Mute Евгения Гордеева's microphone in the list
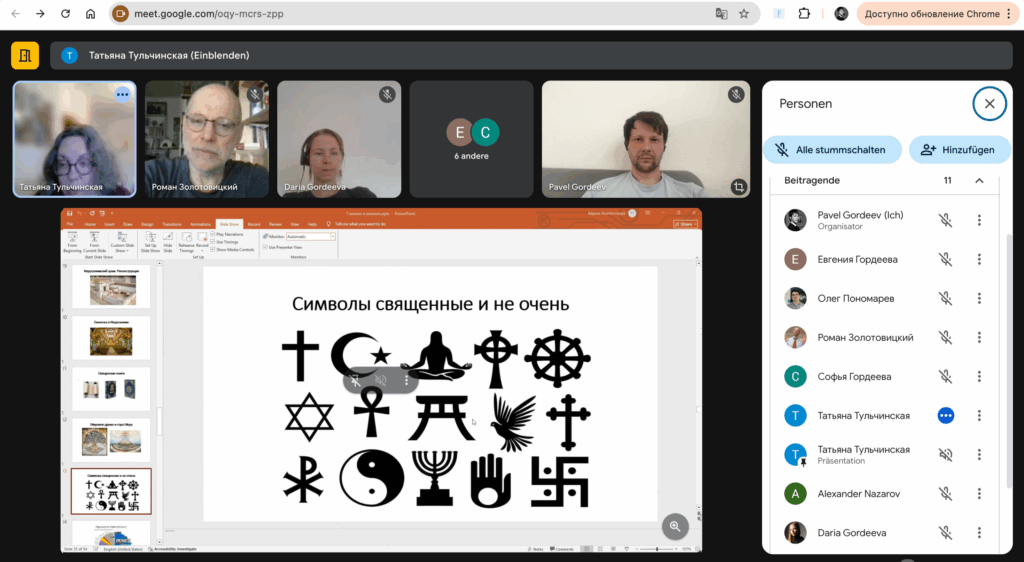 [x=945, y=260]
